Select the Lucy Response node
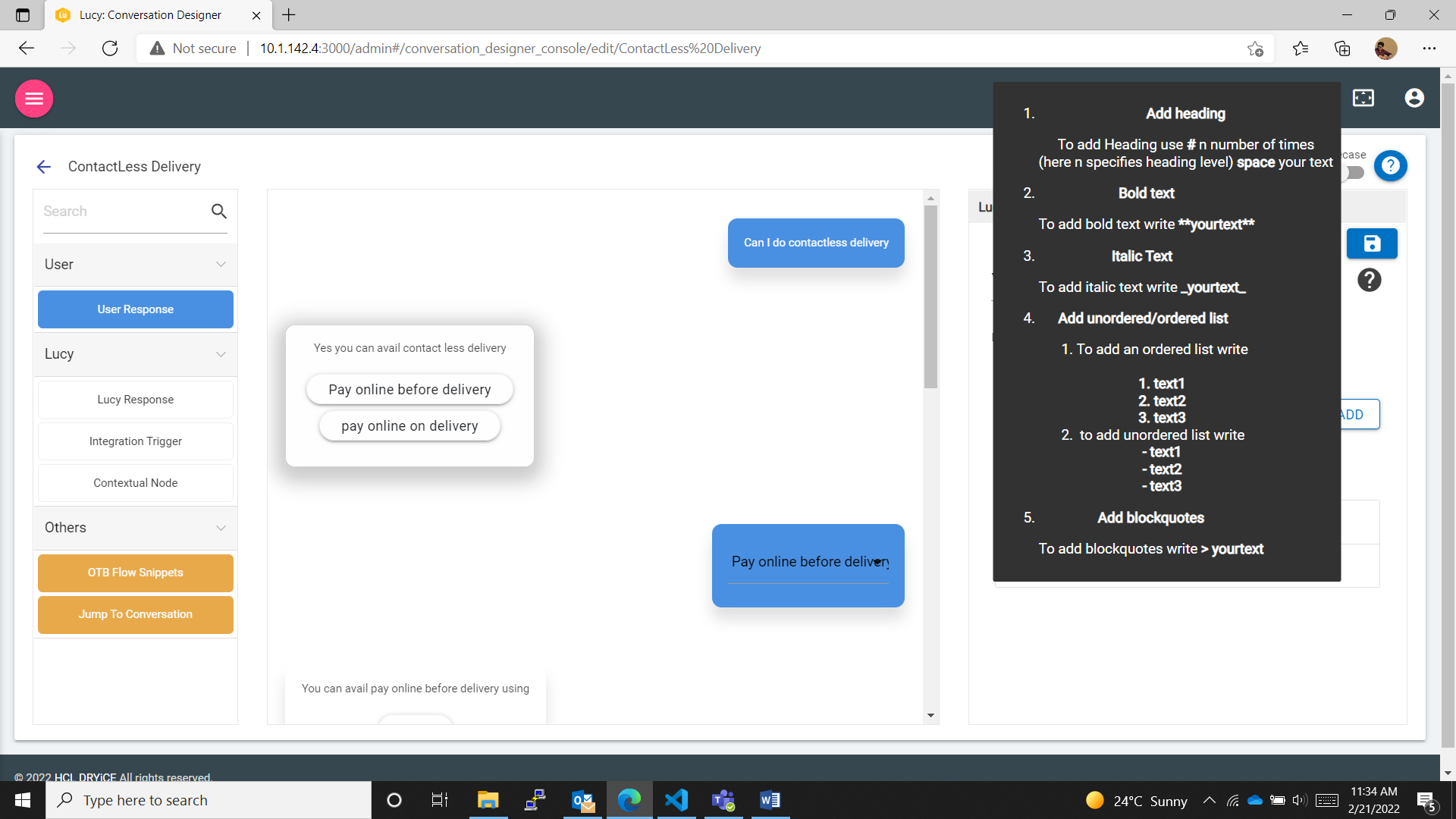Screen dimensions: 1456x819 (136, 400)
